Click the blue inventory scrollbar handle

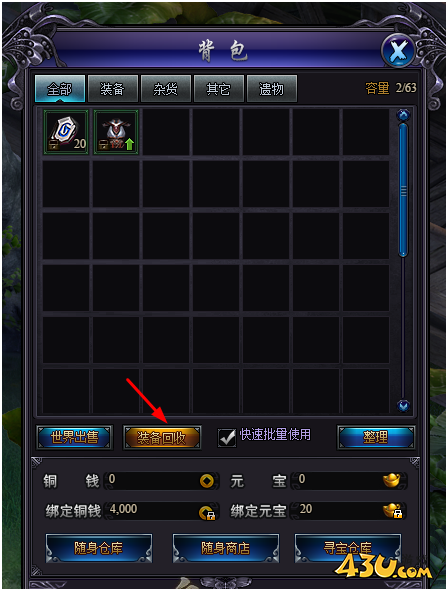point(403,190)
